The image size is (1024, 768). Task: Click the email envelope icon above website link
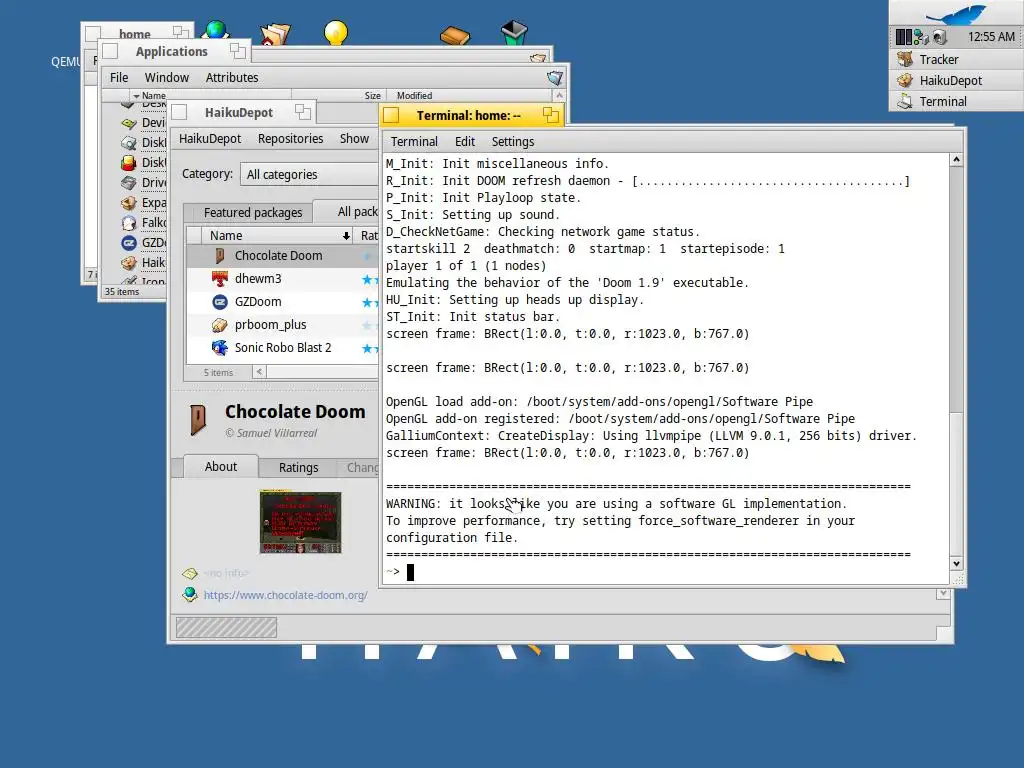[190, 573]
